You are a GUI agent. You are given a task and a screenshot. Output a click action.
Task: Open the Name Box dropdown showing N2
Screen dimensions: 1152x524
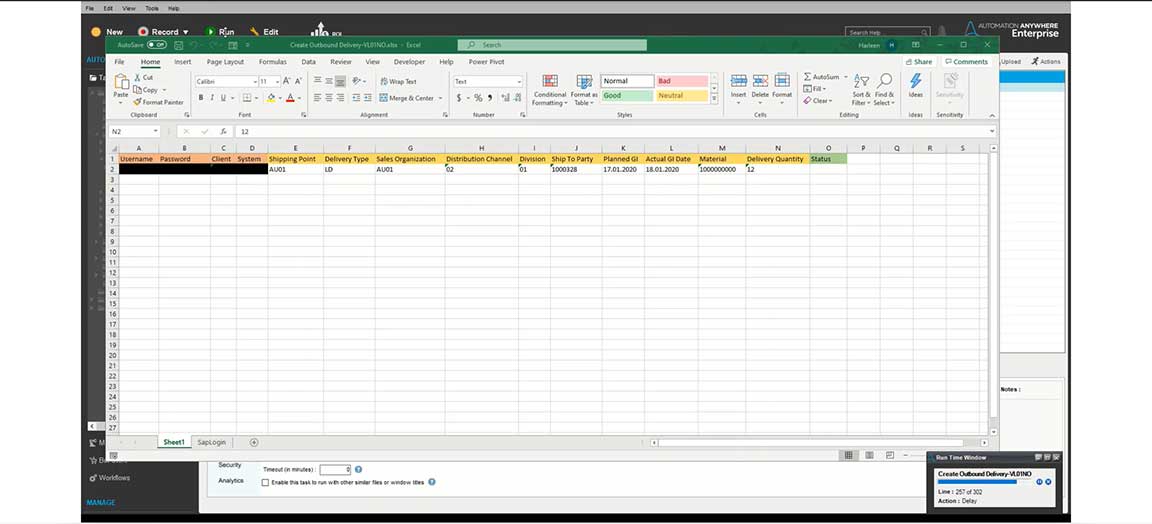[155, 132]
